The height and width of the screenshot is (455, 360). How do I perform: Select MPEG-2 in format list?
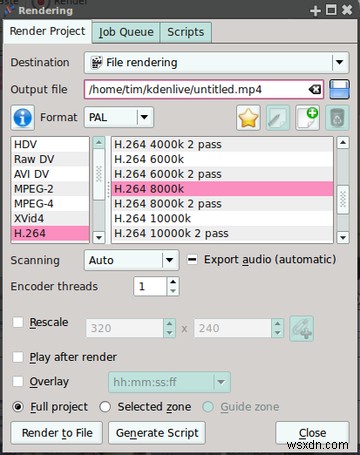[50, 189]
